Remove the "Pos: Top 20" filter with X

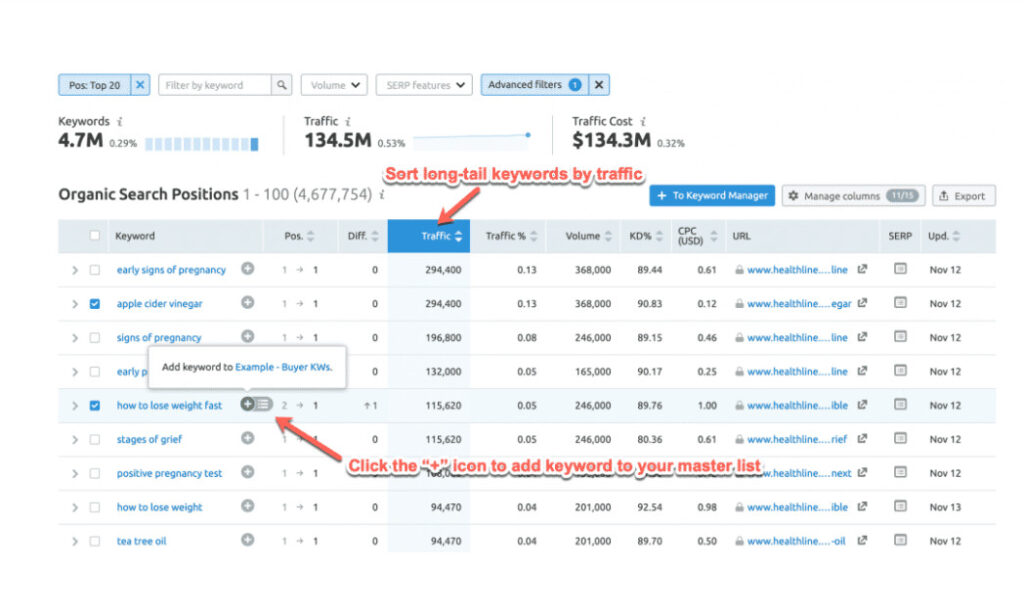(140, 85)
